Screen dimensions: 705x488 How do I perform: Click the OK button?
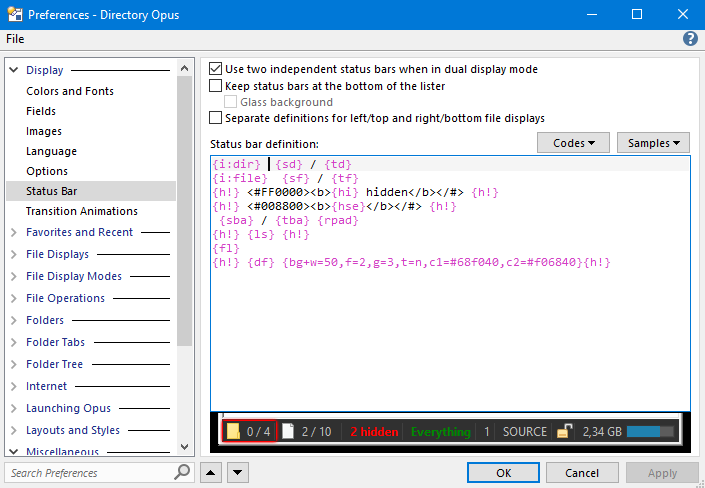pyautogui.click(x=504, y=473)
